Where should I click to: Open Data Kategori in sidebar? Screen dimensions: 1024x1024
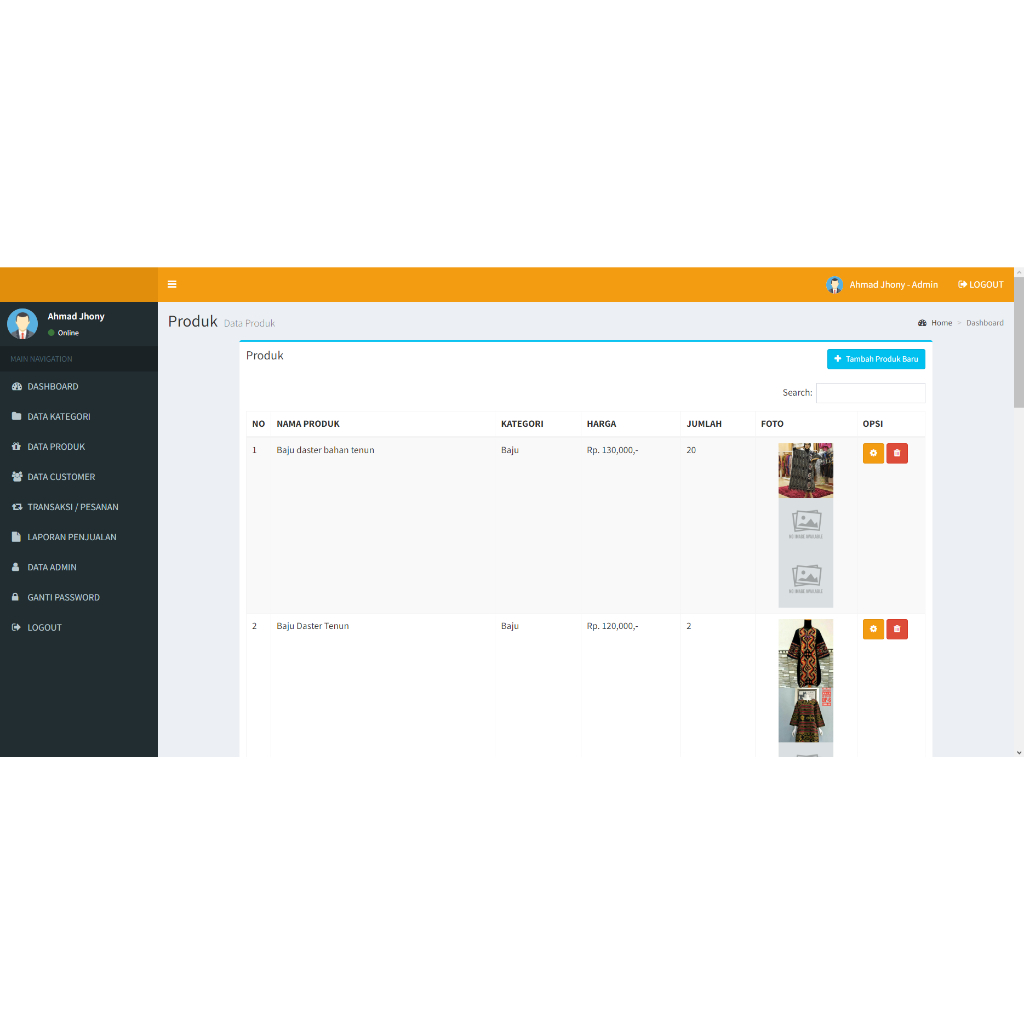coord(58,416)
